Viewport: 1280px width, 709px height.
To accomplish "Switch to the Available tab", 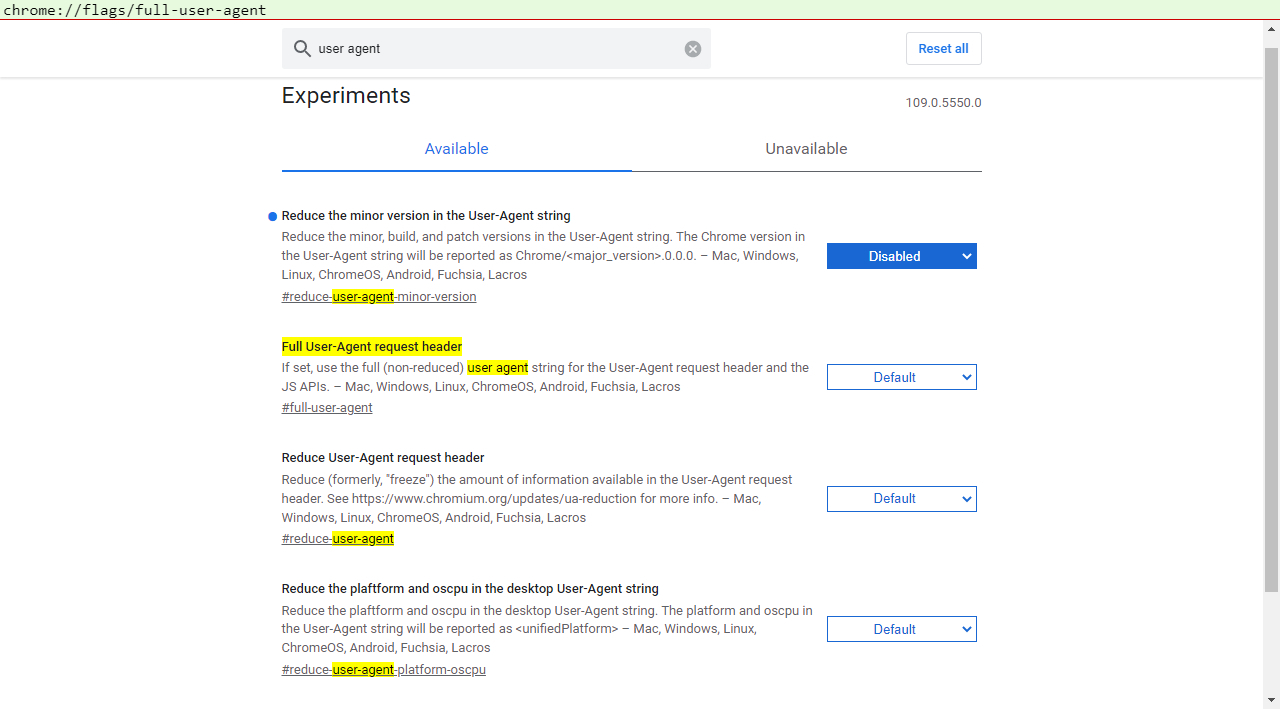I will (x=456, y=149).
